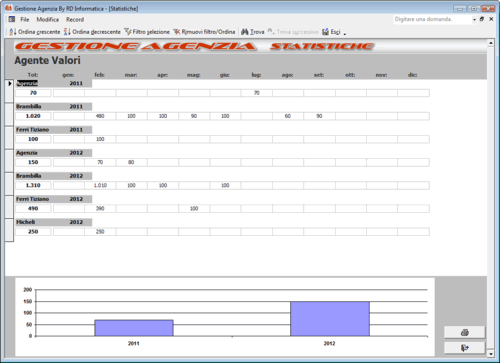Viewport: 500px width, 363px height.
Task: Click the form control icon left of File
Action: (x=12, y=19)
